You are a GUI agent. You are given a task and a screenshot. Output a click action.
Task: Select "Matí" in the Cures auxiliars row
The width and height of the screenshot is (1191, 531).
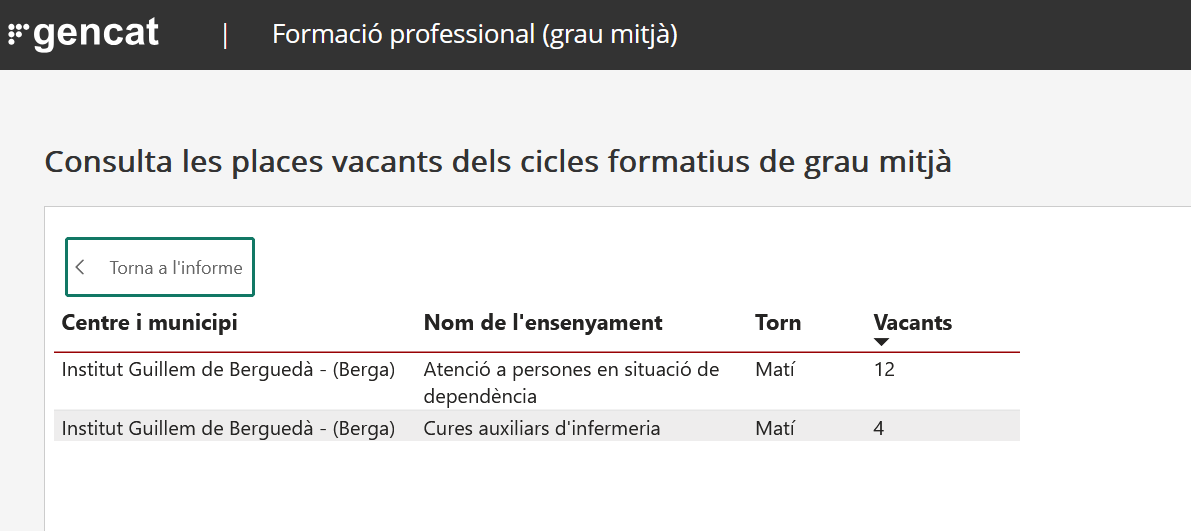(775, 428)
